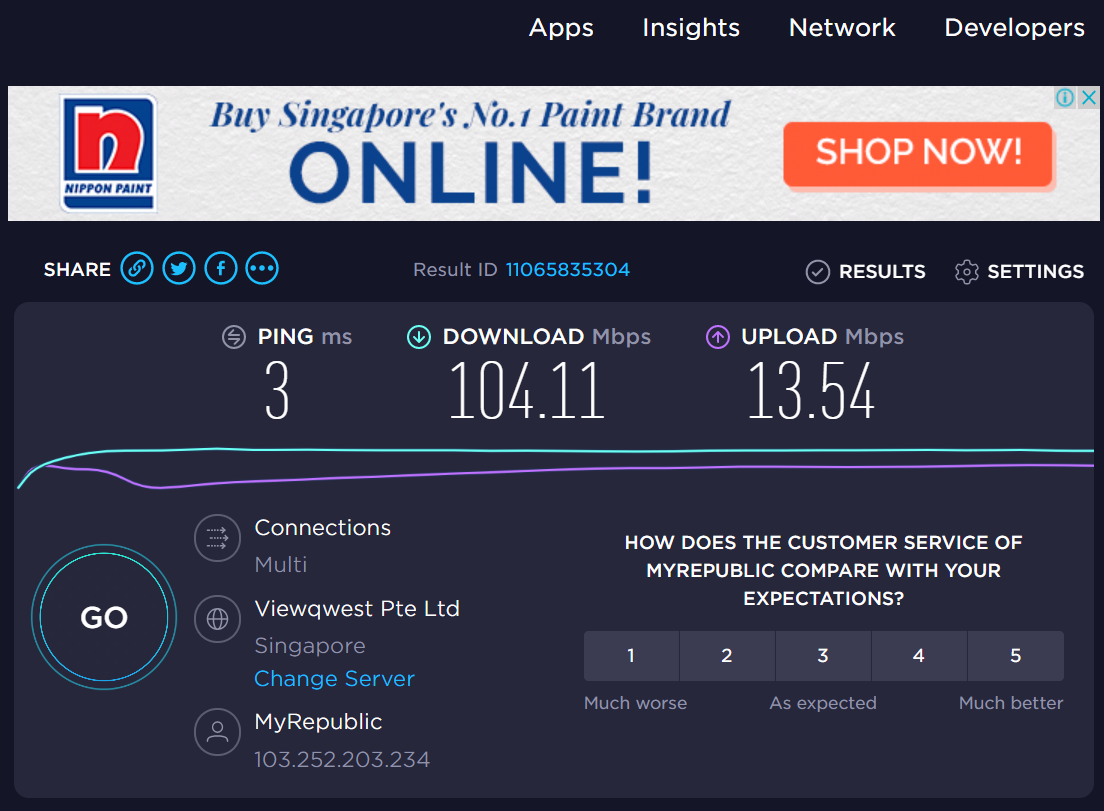1104x811 pixels.
Task: Rate customer service 4
Action: [919, 656]
